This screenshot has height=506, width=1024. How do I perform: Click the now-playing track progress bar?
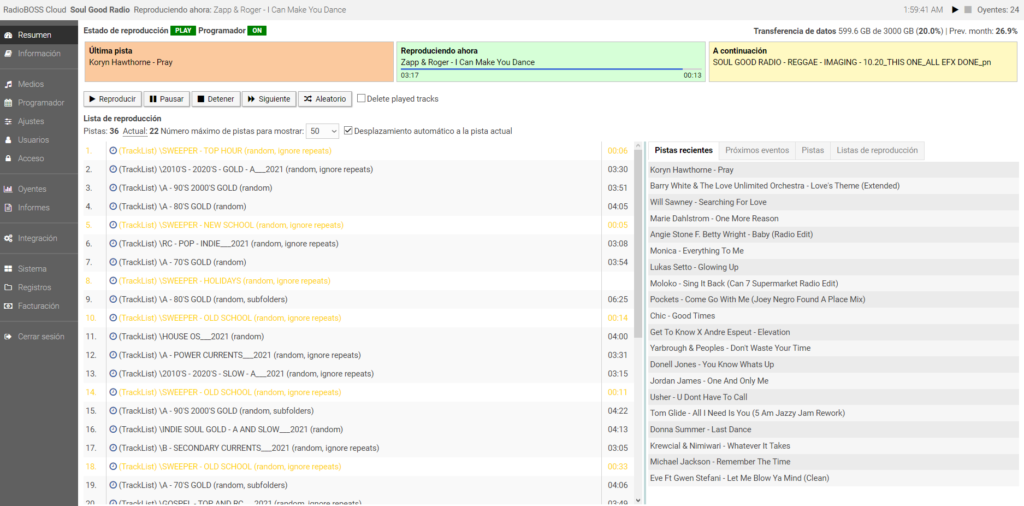[x=550, y=69]
